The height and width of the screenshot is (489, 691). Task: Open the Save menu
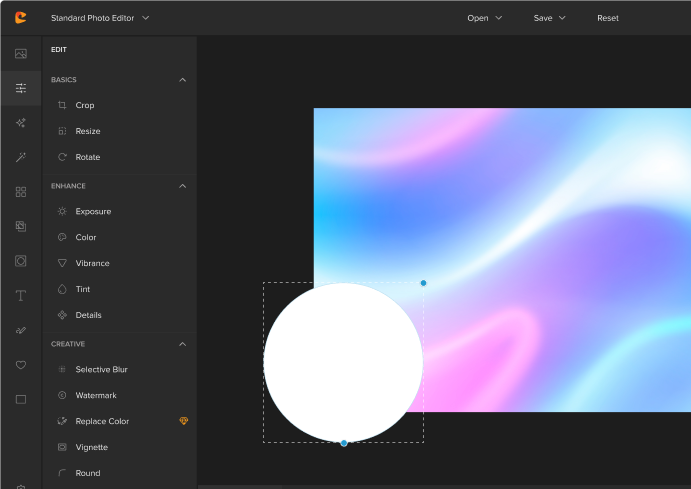click(549, 18)
